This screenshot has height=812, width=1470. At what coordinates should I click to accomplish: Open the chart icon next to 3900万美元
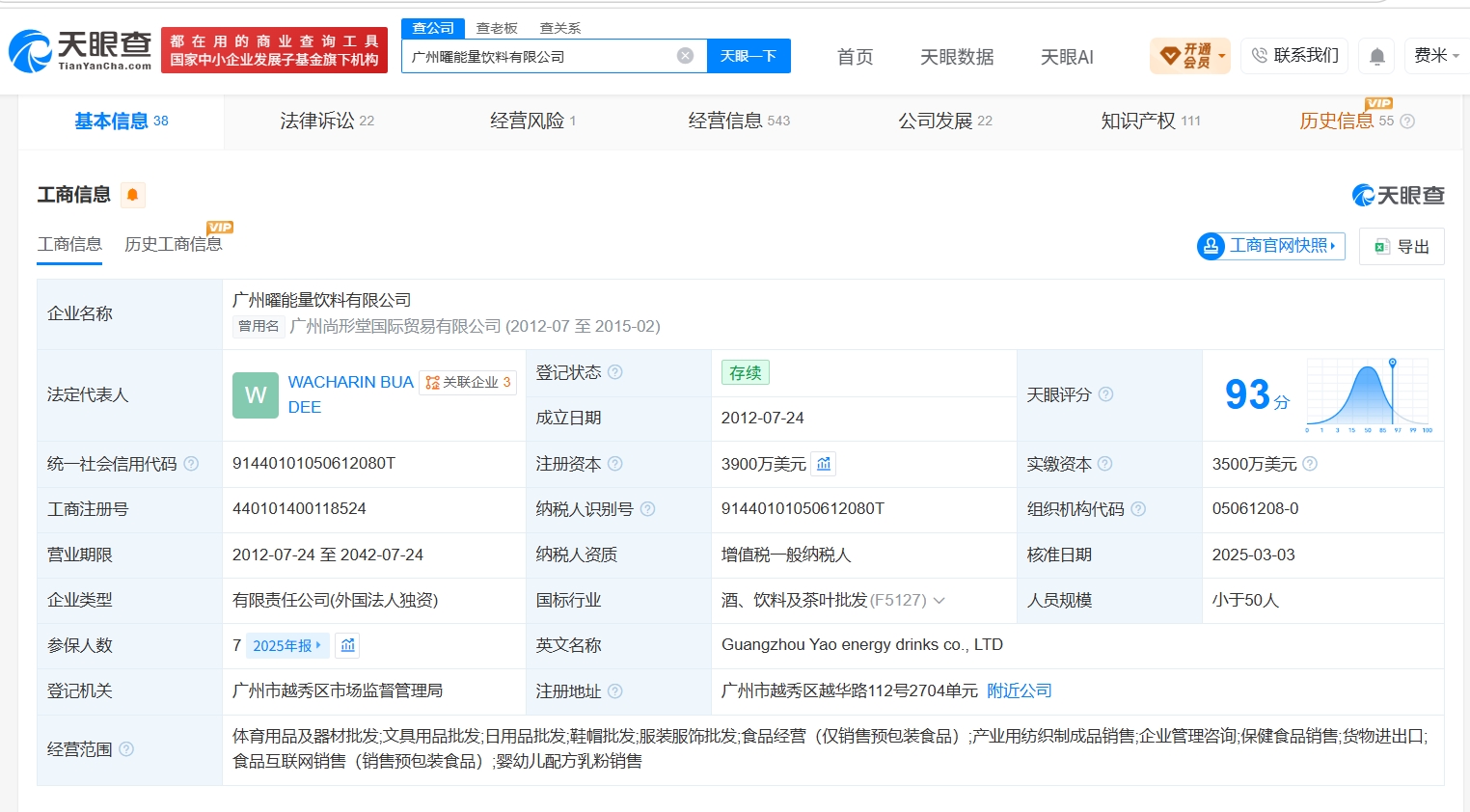coord(824,464)
